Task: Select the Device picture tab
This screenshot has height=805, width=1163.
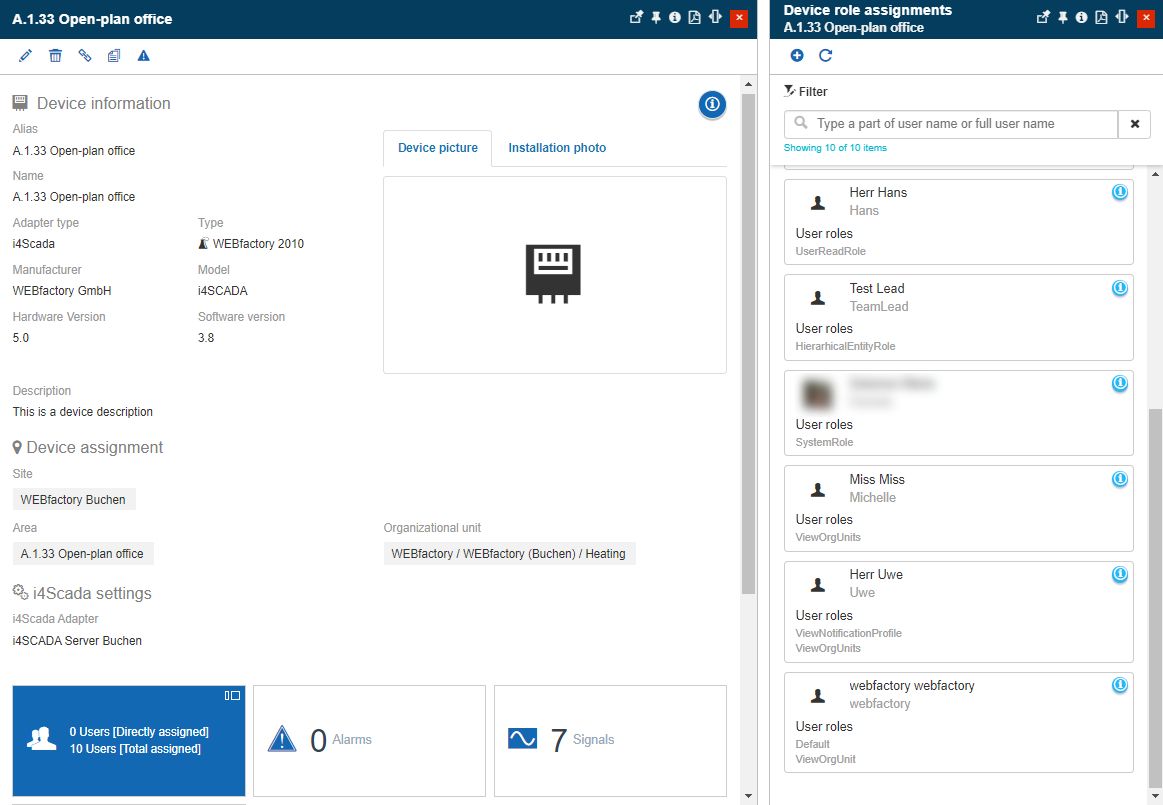Action: 437,148
